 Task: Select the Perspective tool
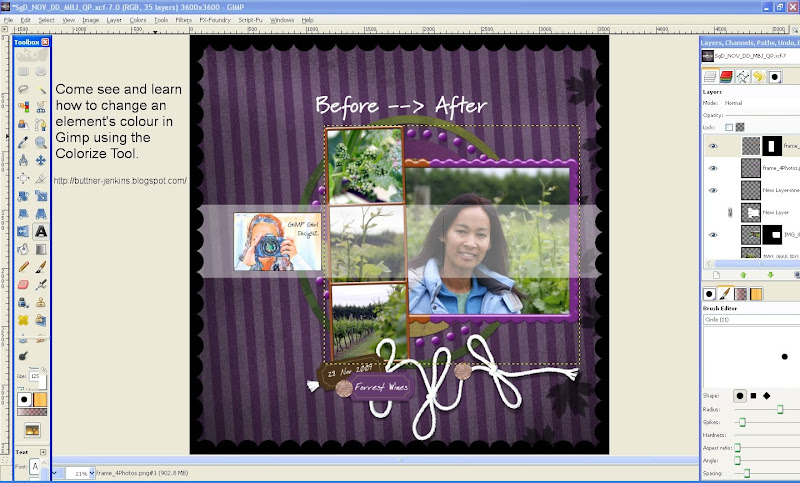point(41,213)
